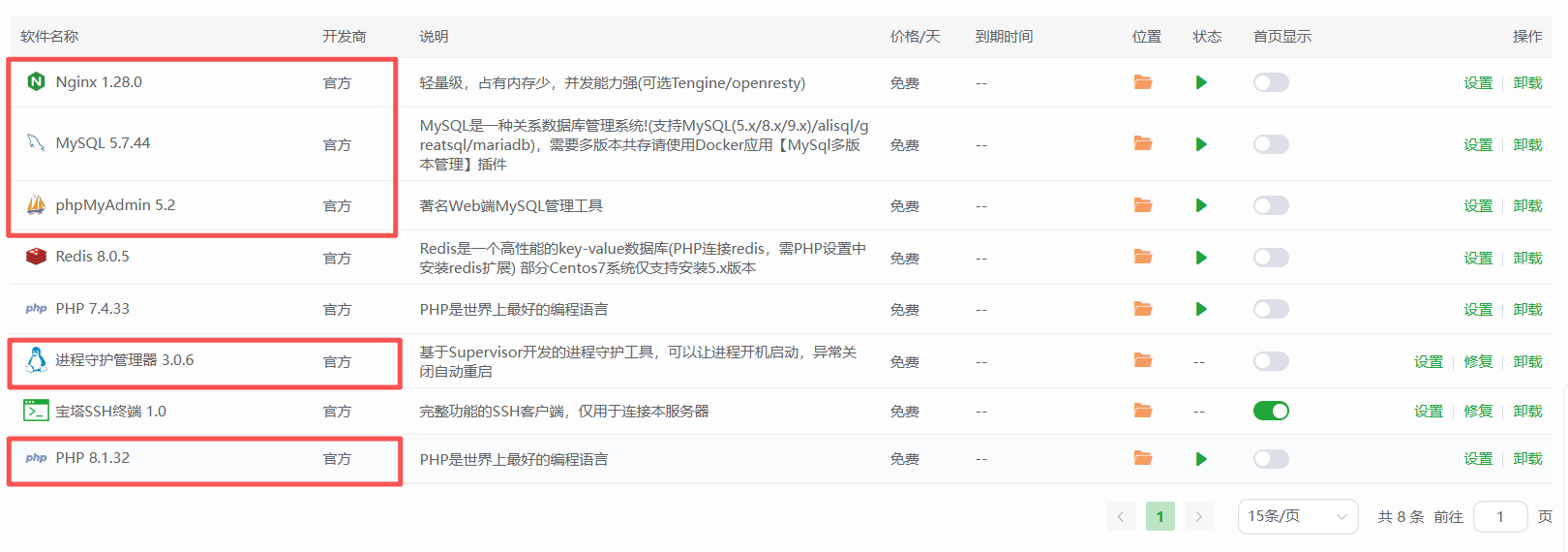The width and height of the screenshot is (1568, 552).
Task: Click the Redis running status play icon
Action: click(x=1201, y=258)
